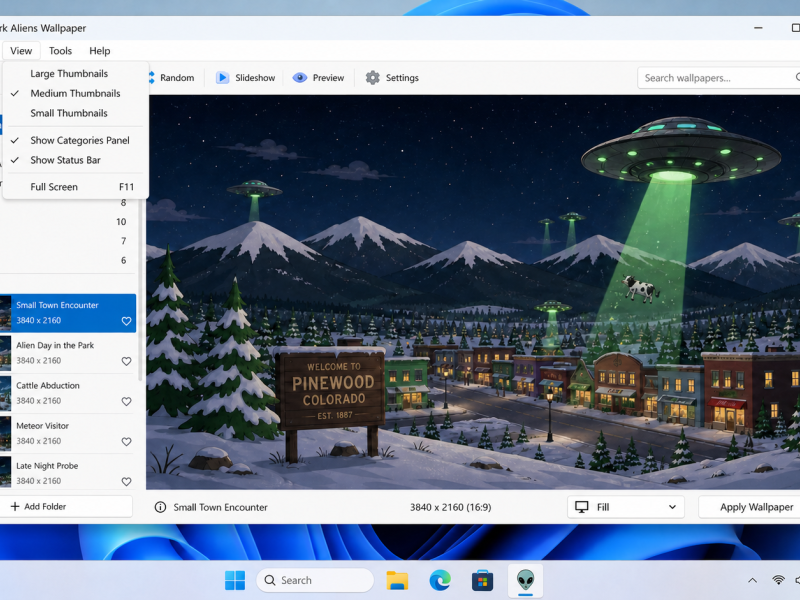Open the Windows Start menu
Viewport: 800px width, 600px height.
tap(235, 580)
